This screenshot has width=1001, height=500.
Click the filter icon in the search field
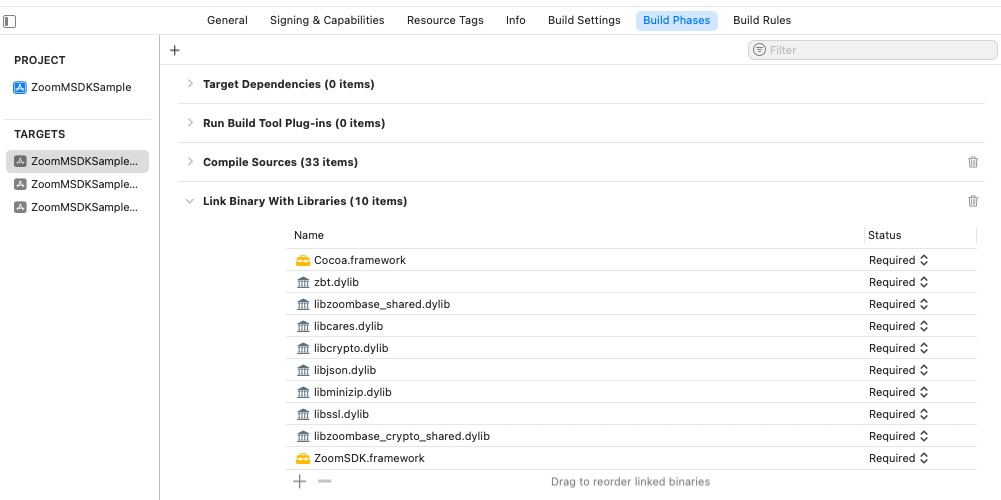pos(759,50)
